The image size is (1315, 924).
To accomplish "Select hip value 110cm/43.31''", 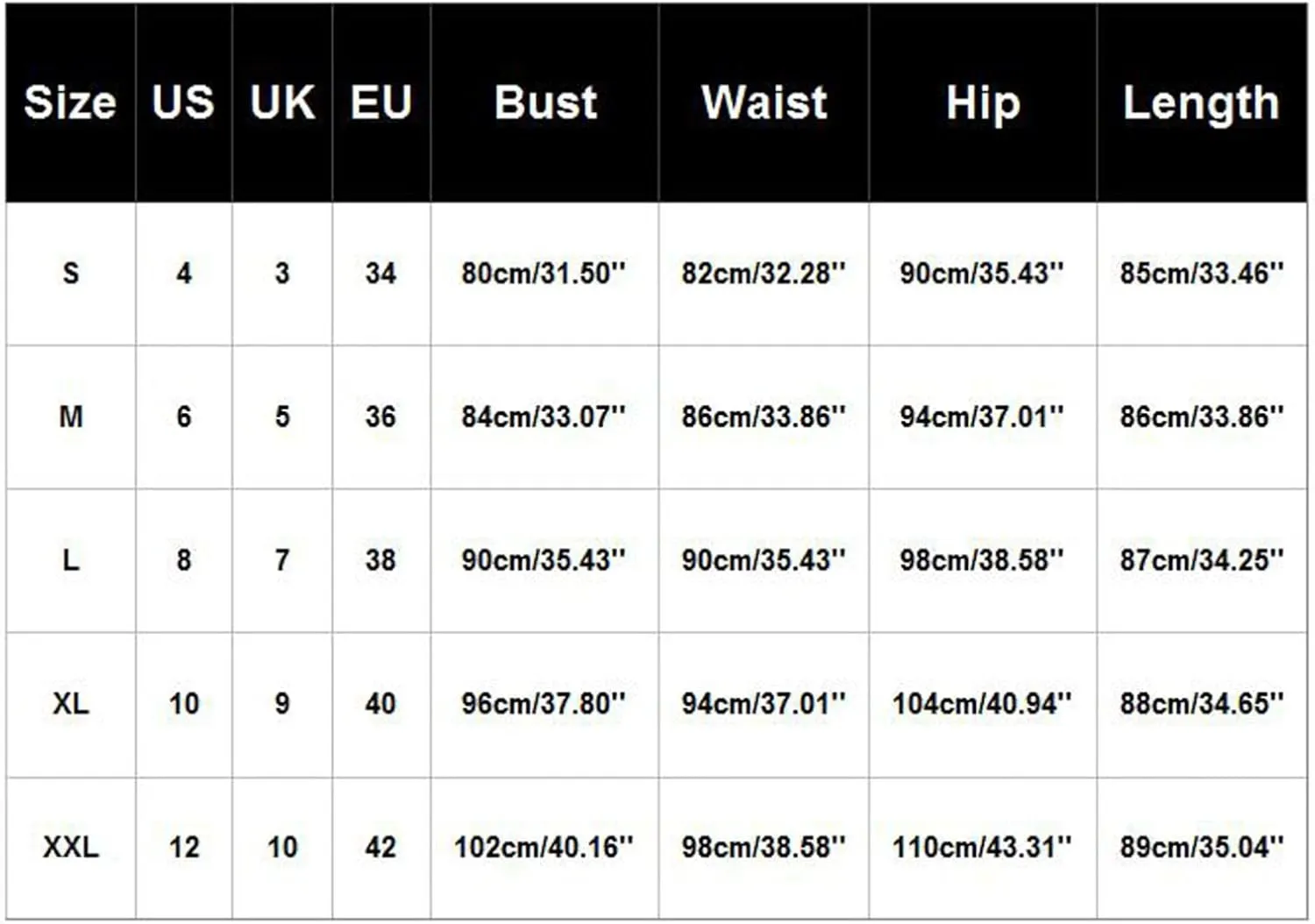I will [982, 848].
